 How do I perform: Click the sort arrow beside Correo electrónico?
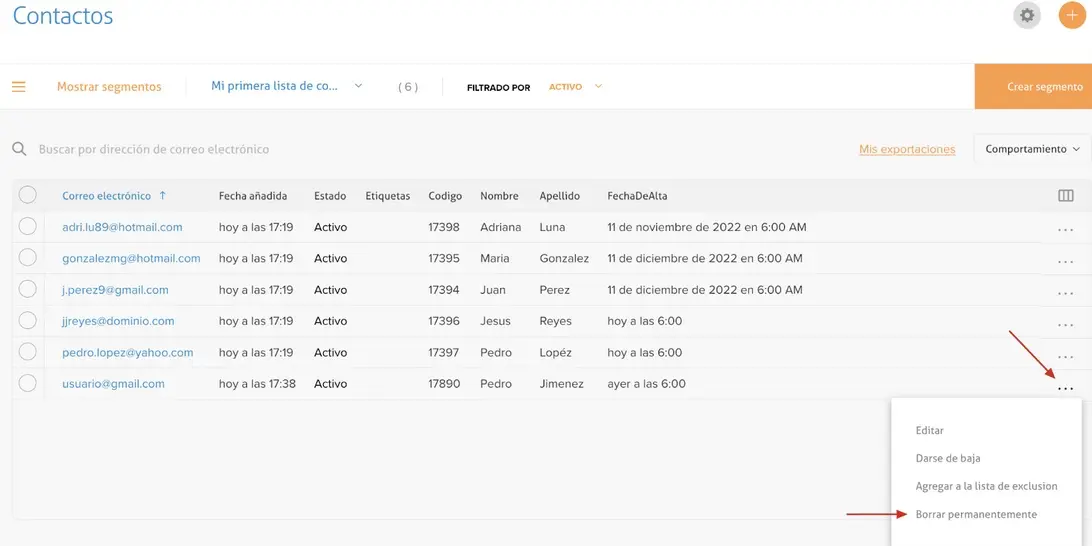pyautogui.click(x=162, y=196)
